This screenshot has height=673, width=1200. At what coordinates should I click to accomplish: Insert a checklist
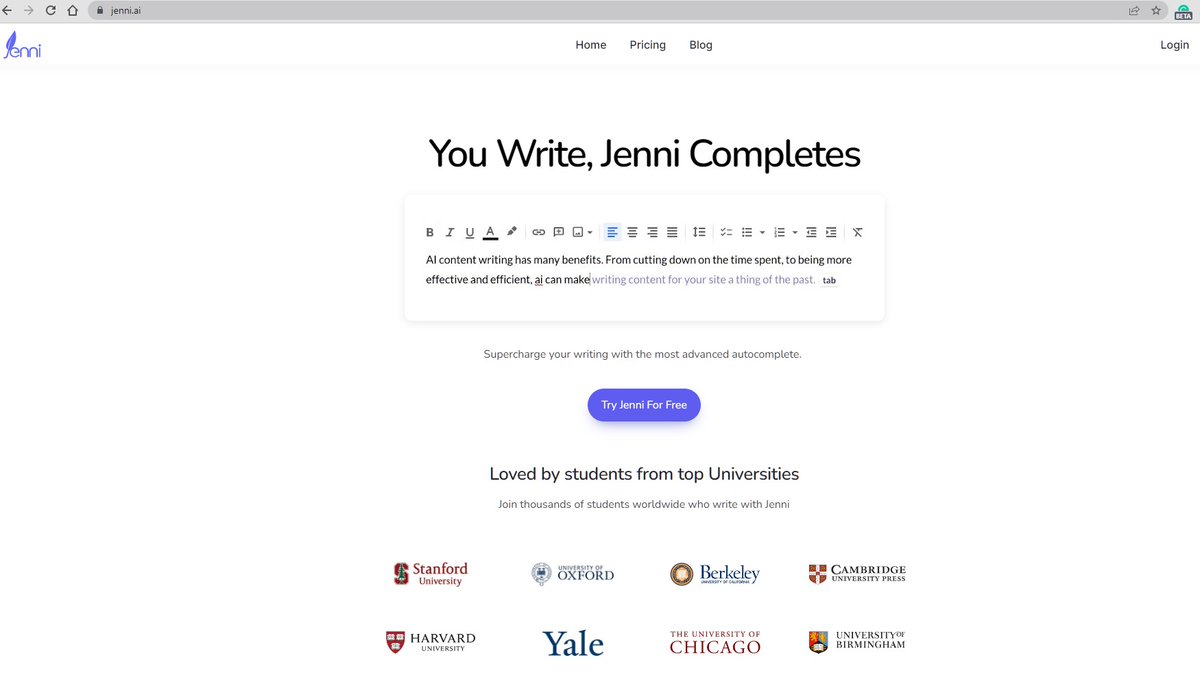(x=727, y=232)
